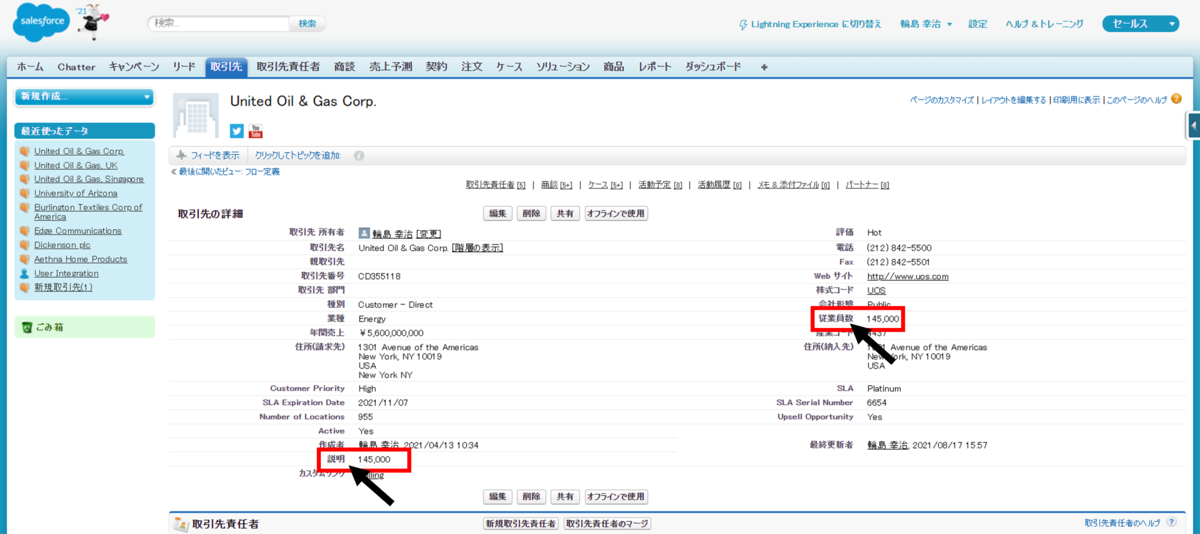
Task: Open the ケース tab
Action: pos(509,67)
